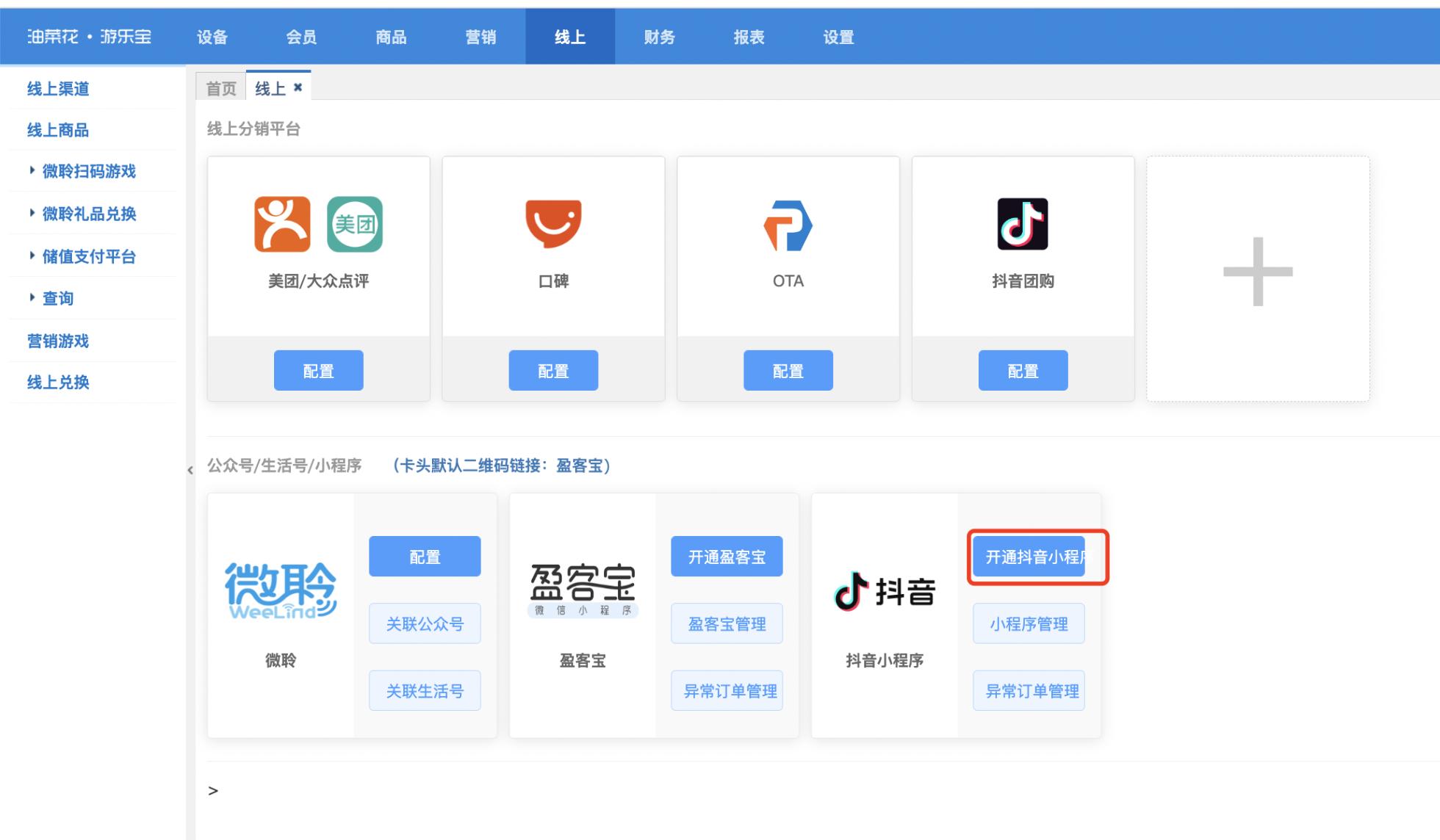
Task: Open the 设备 top menu
Action: 212,37
